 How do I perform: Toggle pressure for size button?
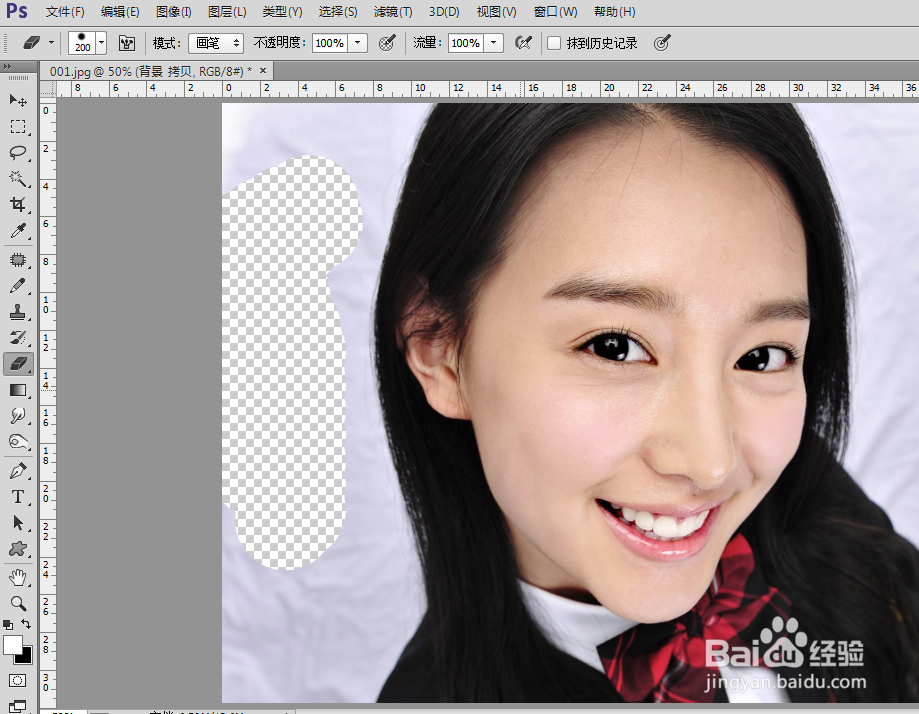coord(662,43)
